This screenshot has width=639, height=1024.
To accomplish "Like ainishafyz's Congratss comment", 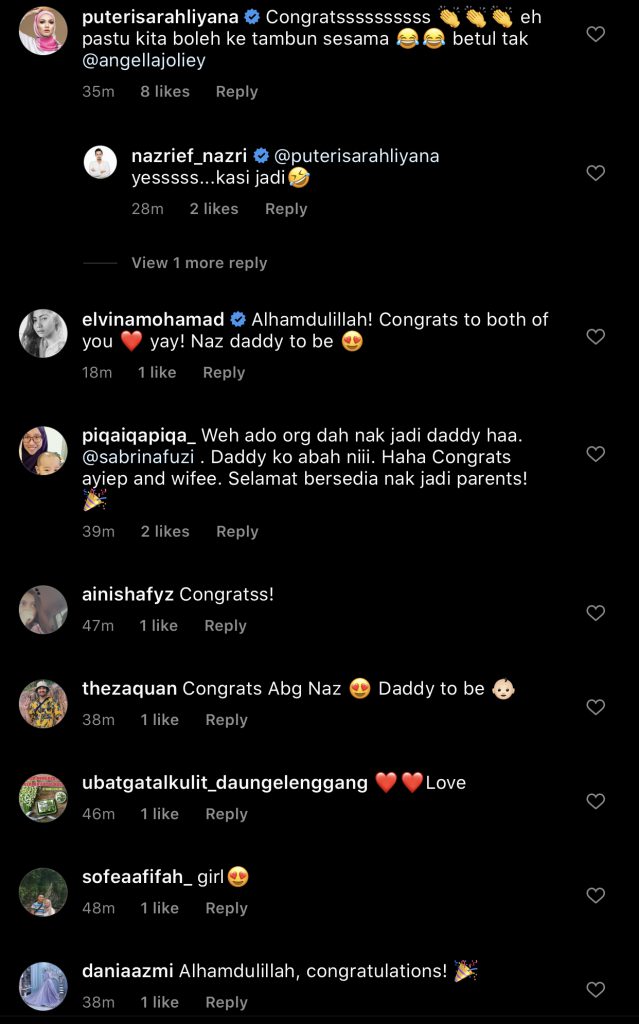I will click(x=595, y=613).
